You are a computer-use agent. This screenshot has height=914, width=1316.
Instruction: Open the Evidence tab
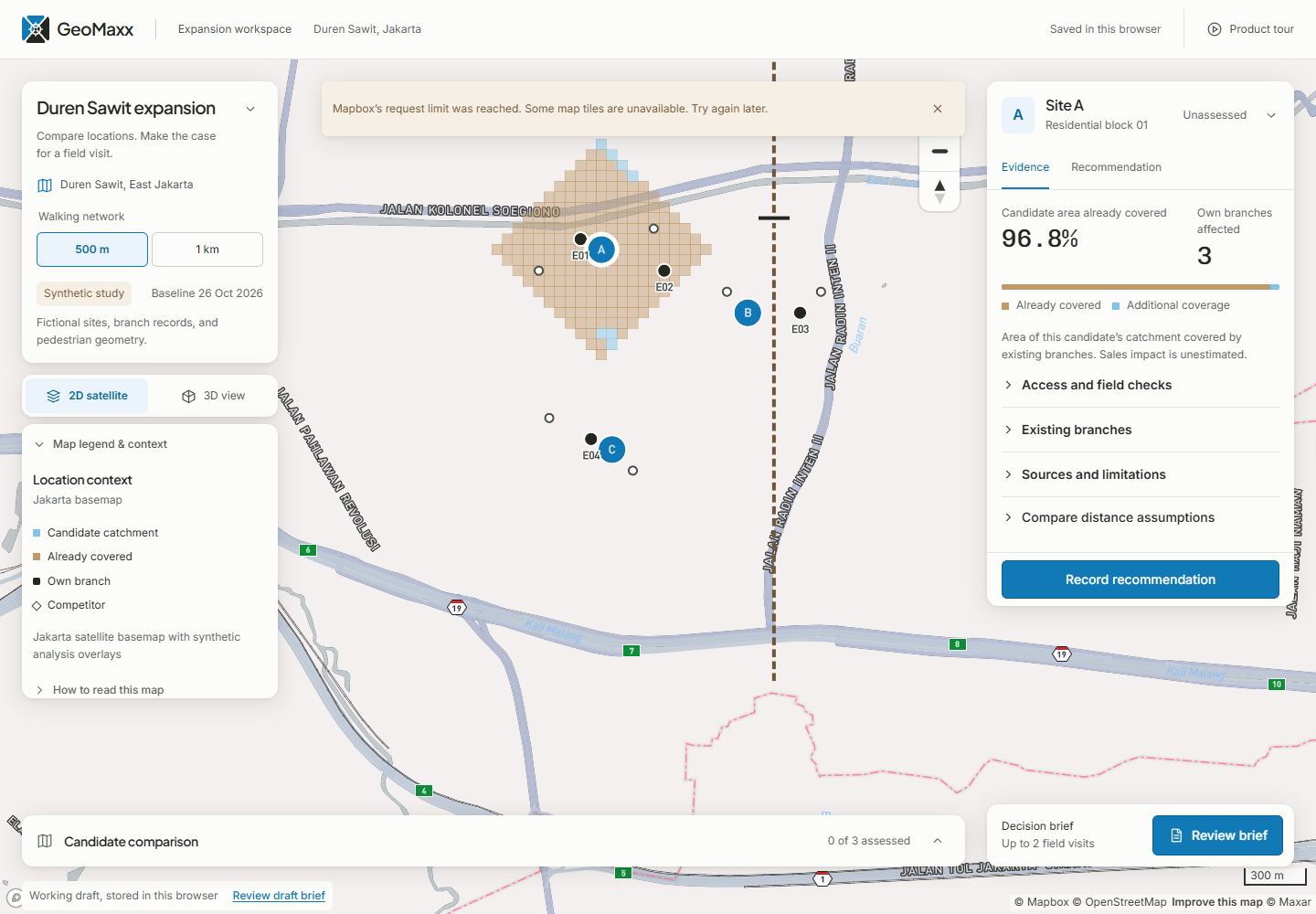(1025, 167)
